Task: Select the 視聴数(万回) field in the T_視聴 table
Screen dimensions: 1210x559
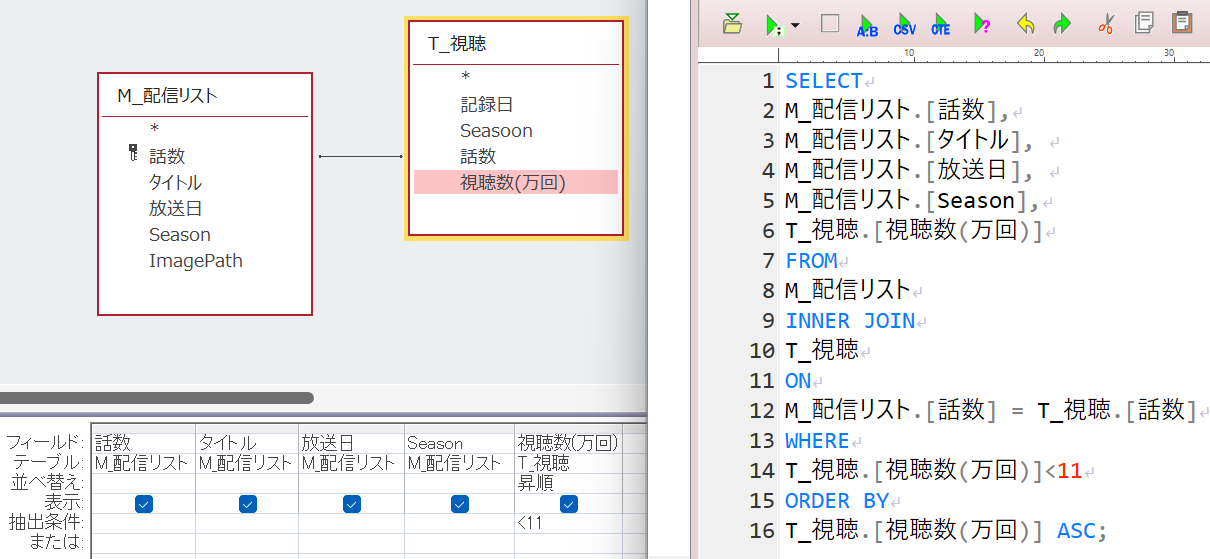Action: click(516, 182)
